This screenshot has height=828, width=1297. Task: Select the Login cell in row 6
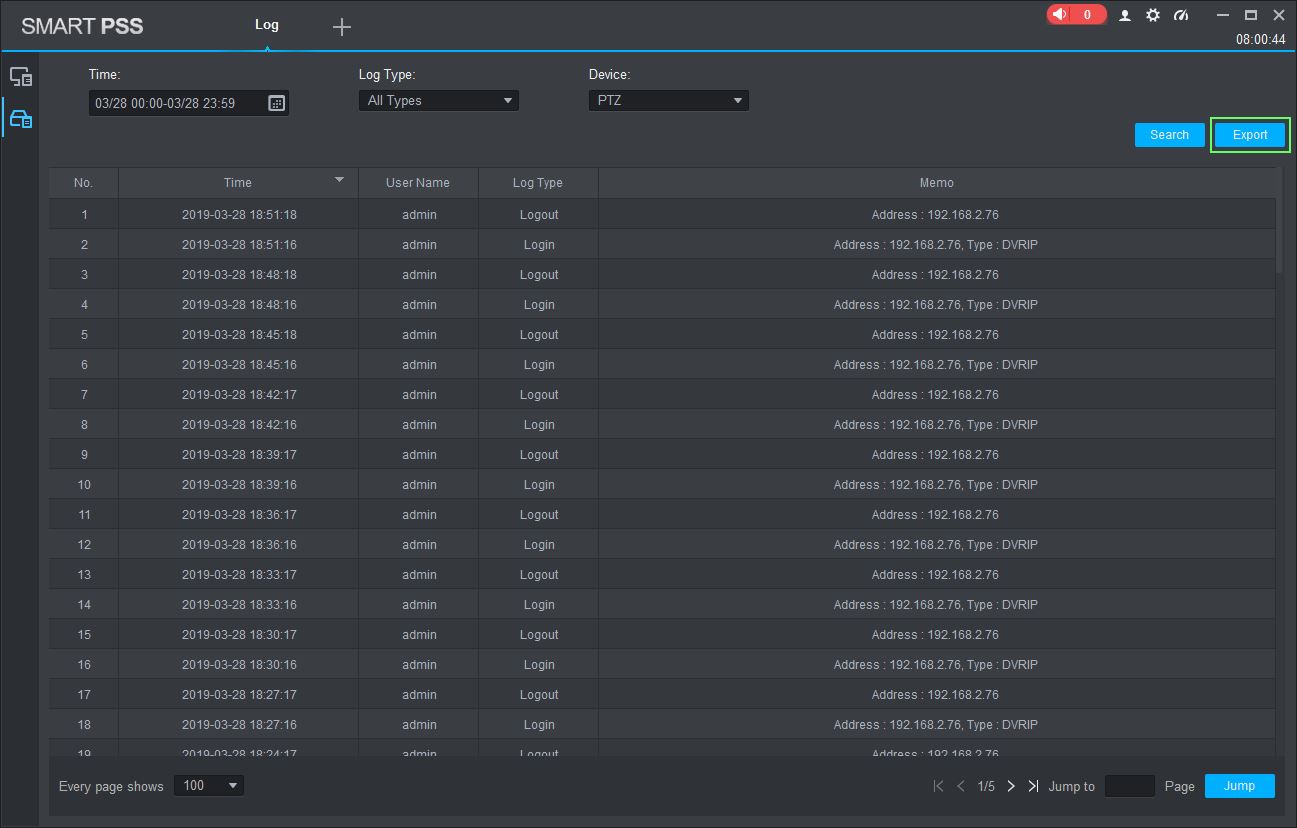539,365
